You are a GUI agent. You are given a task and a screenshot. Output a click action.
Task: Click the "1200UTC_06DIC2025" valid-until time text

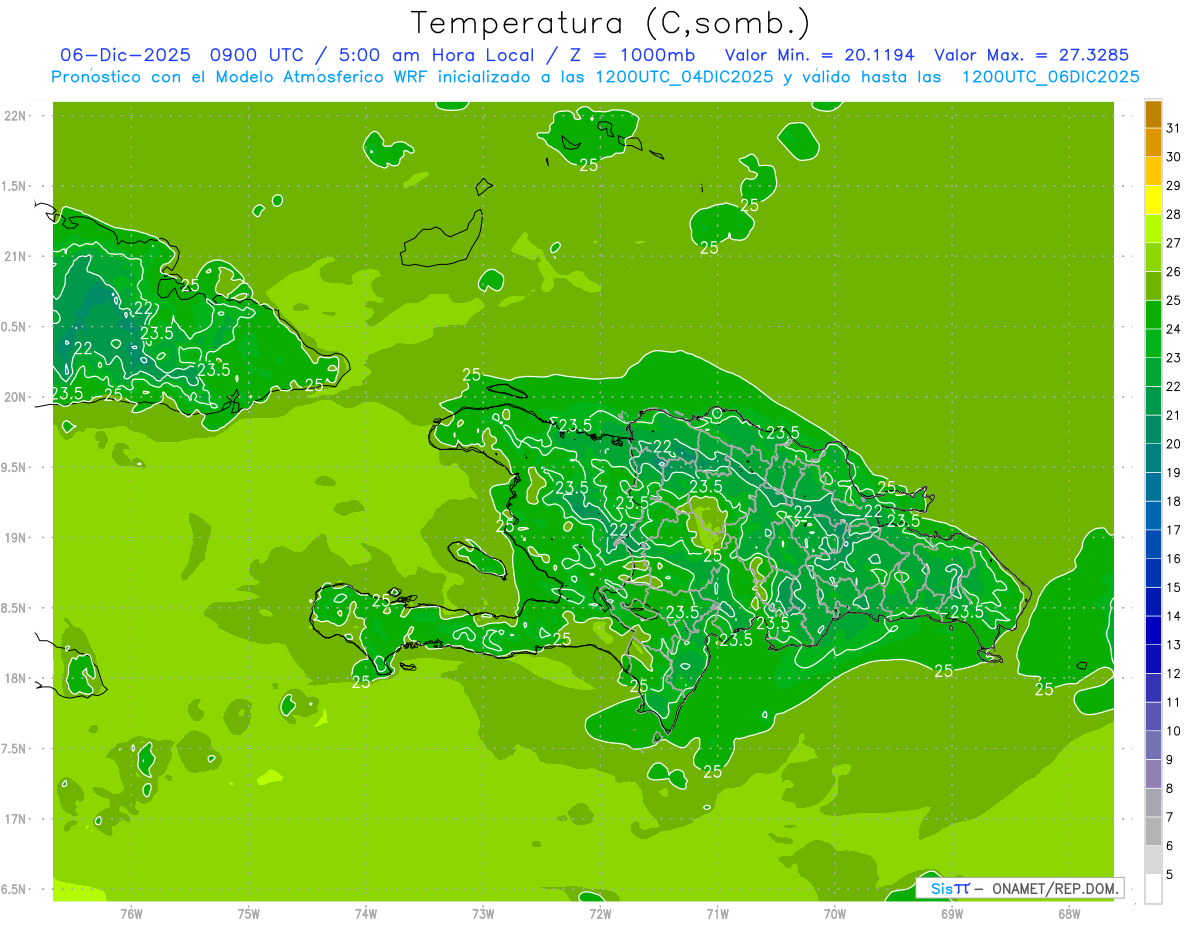1050,77
